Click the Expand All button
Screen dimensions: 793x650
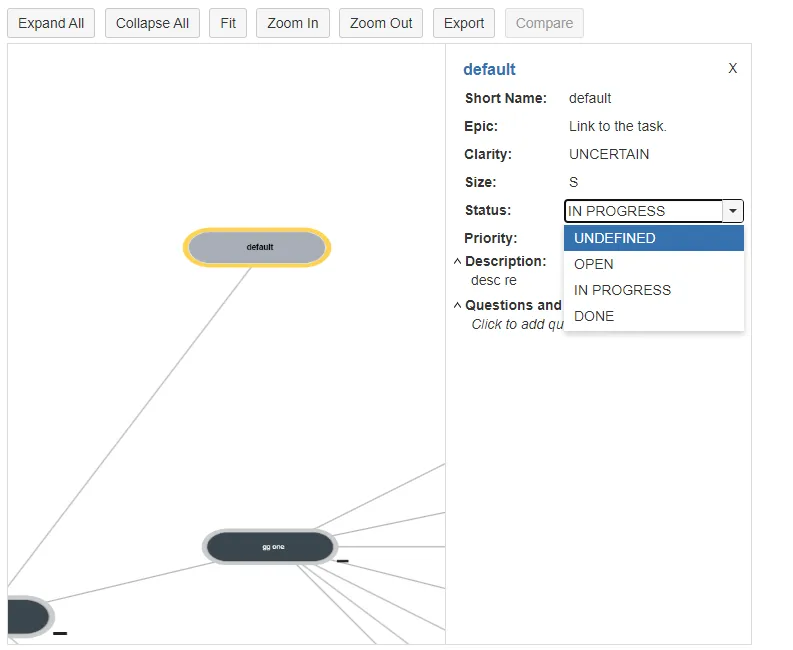pyautogui.click(x=51, y=23)
